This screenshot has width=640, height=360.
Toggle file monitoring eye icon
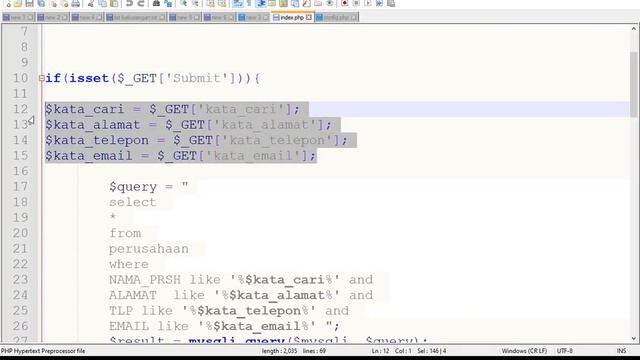pyautogui.click(x=330, y=4)
